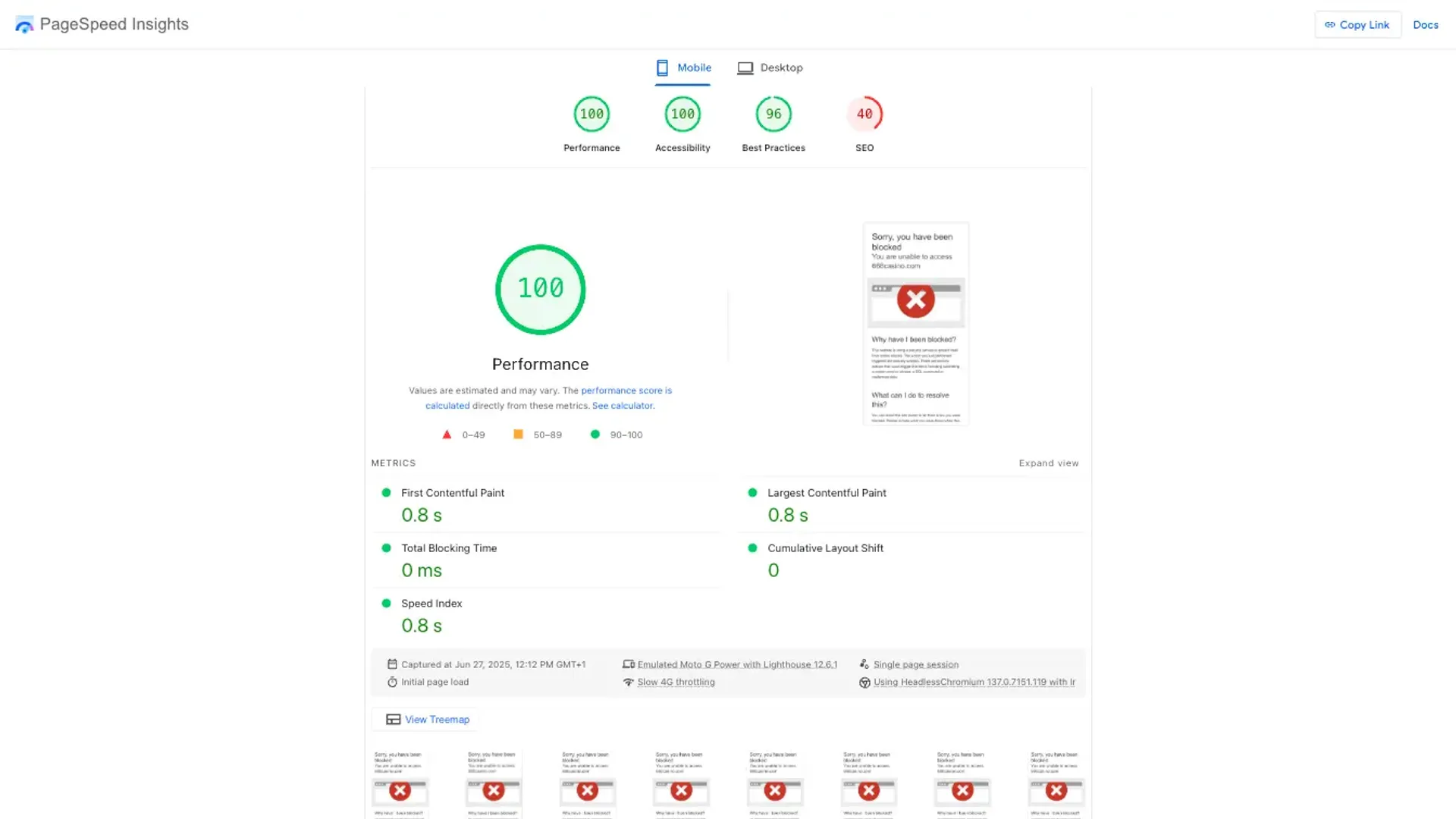Click the green dot beside Largest Contentful Paint

click(x=752, y=493)
